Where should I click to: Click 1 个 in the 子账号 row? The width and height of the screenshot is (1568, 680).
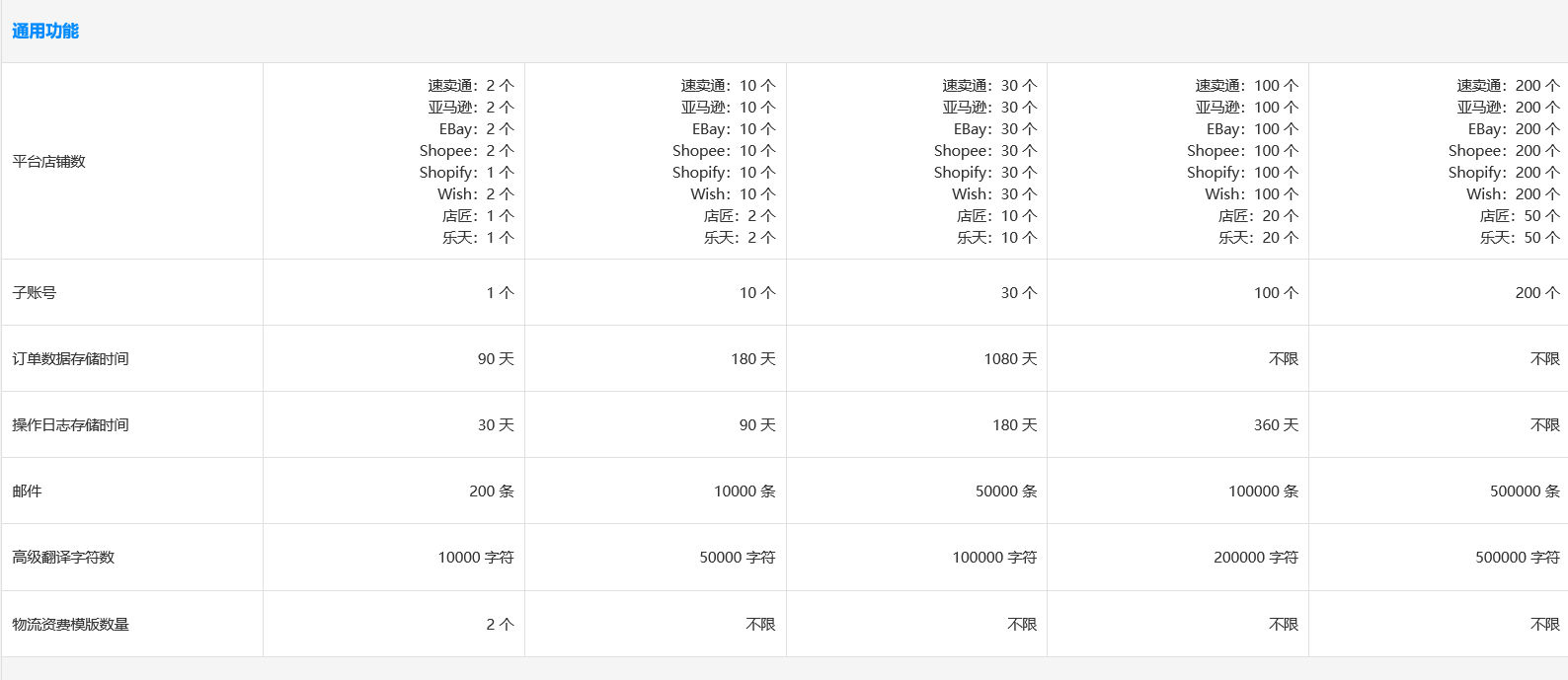coord(501,292)
